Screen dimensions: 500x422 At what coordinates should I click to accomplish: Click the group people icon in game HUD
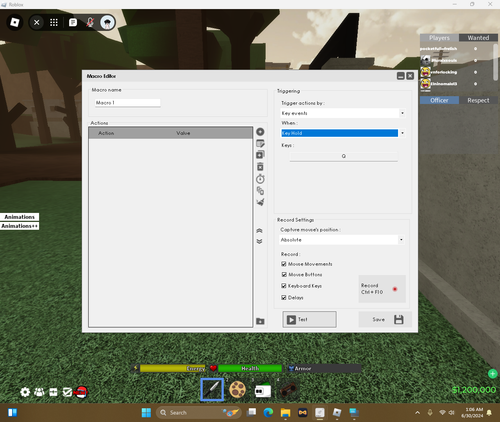(39, 392)
